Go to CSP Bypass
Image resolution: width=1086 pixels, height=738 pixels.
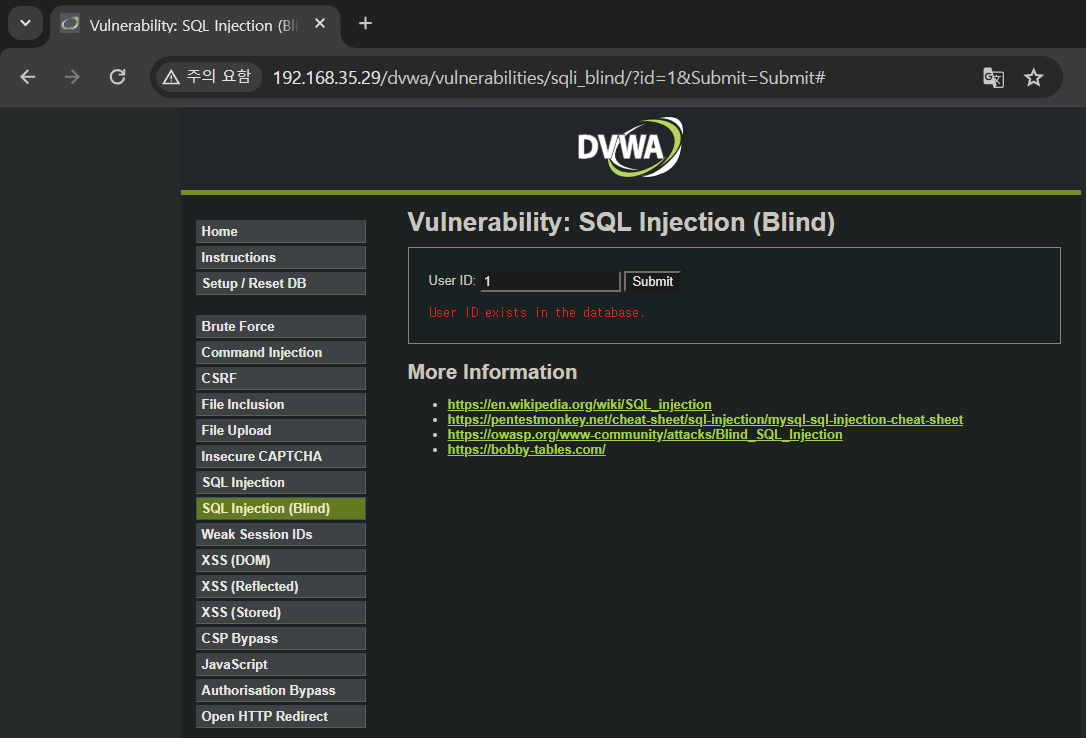(281, 638)
